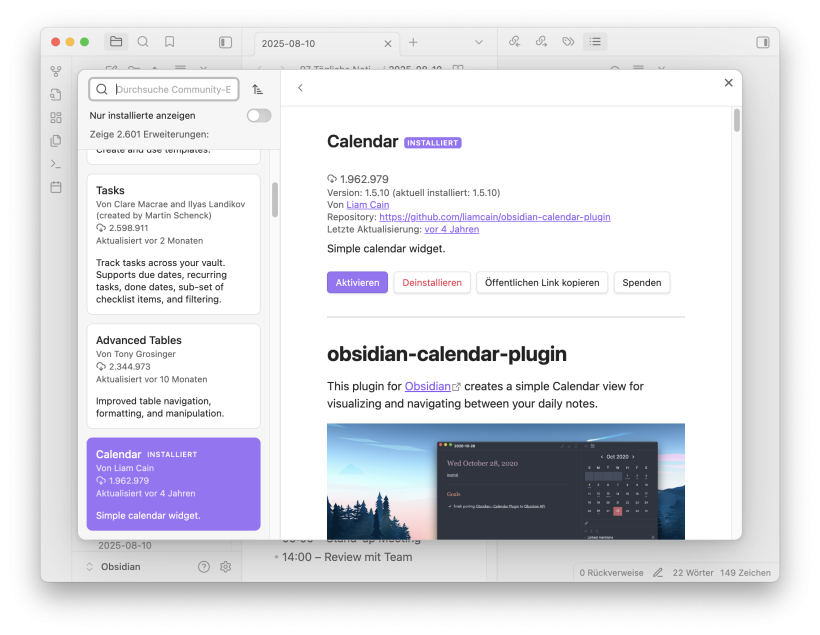Screen dimensions: 820x635
Task: Open the Obsidian vault switcher
Action: tap(113, 566)
